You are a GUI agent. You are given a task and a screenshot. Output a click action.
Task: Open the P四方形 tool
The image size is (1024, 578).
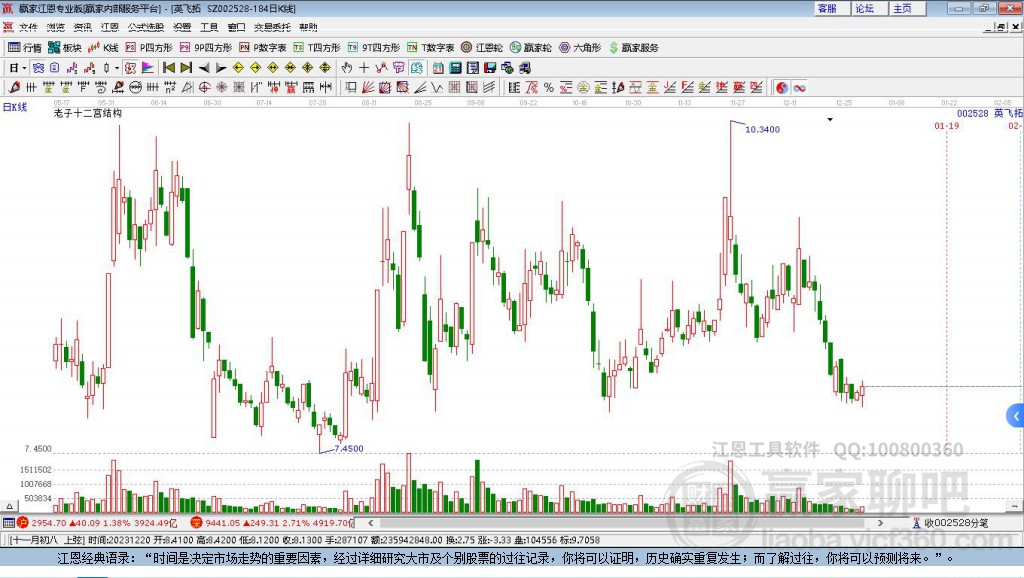[149, 48]
